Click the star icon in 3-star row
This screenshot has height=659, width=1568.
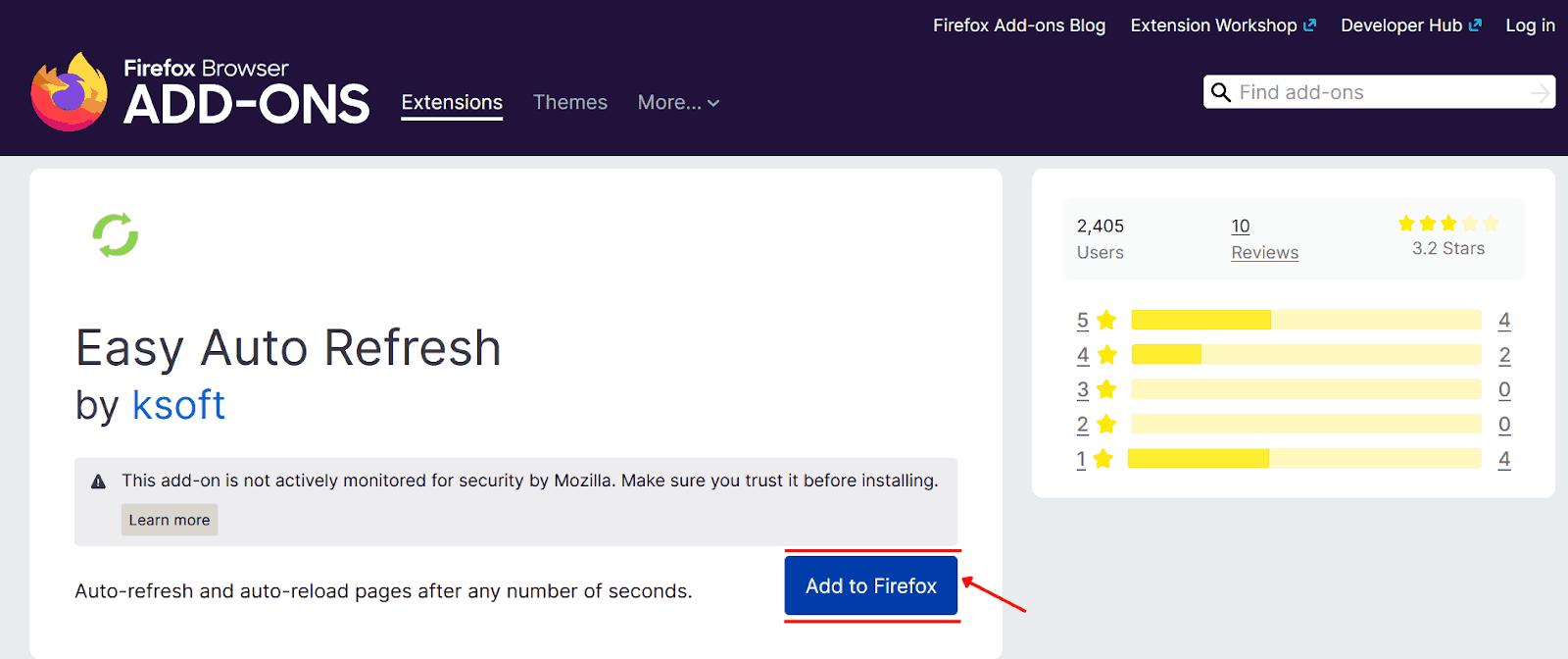coord(1107,389)
